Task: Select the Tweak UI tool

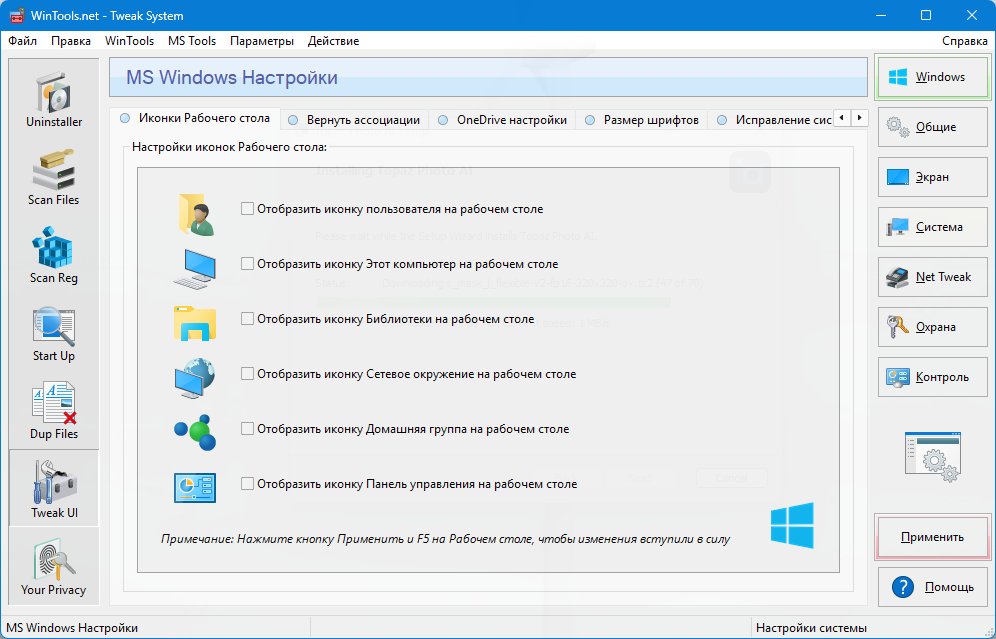Action: 54,488
